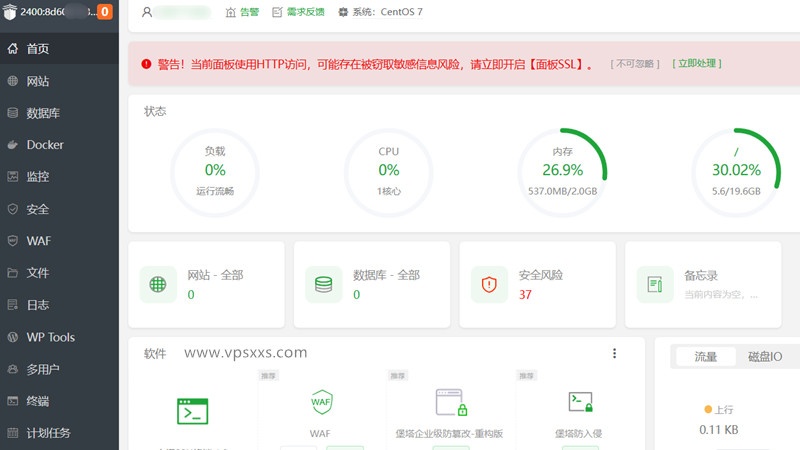Viewport: 800px width, 450px height.
Task: Click the 537.0MB/2.0GB memory value
Action: coord(562,191)
